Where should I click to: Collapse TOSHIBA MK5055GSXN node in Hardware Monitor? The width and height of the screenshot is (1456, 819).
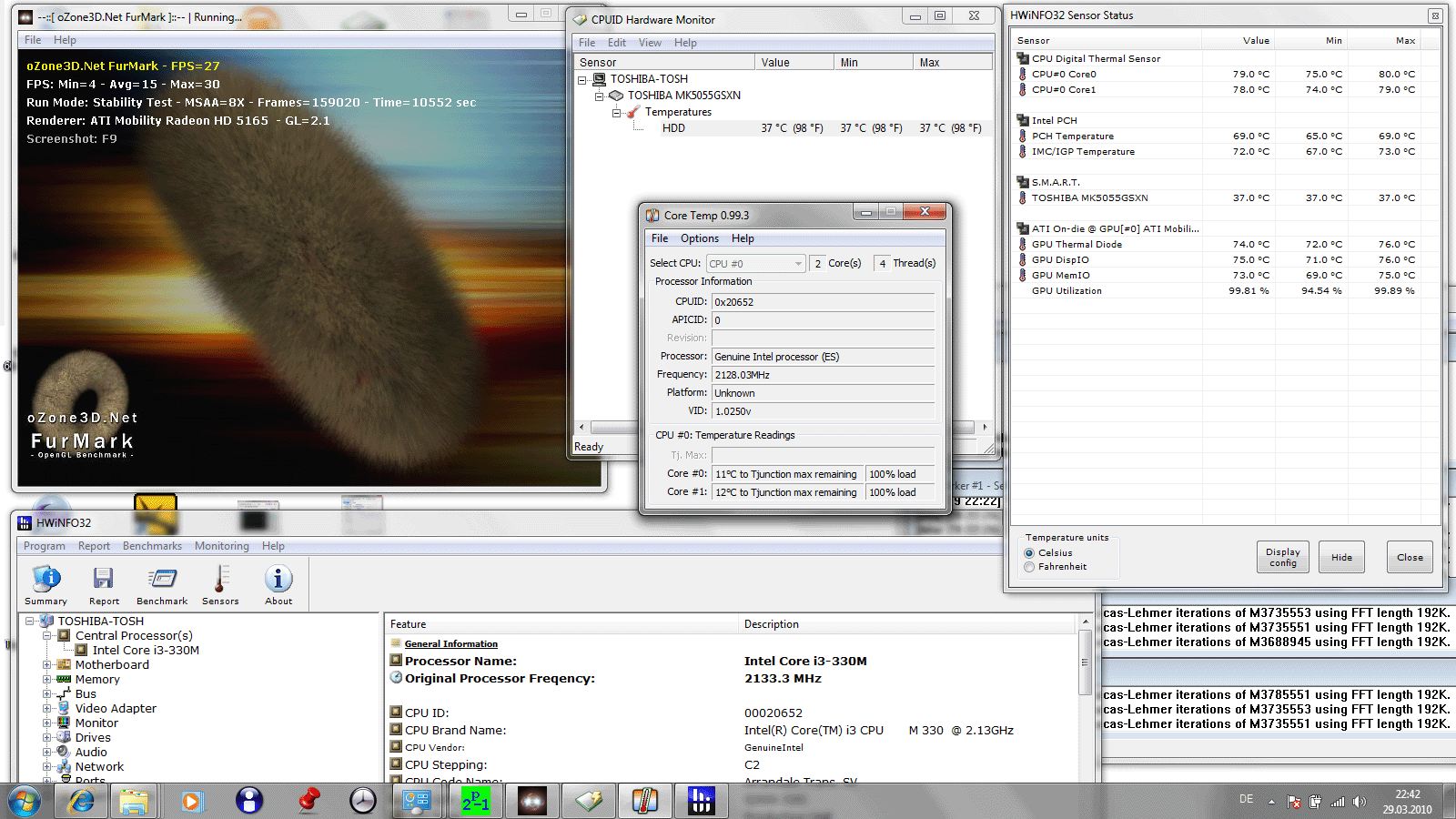click(599, 96)
